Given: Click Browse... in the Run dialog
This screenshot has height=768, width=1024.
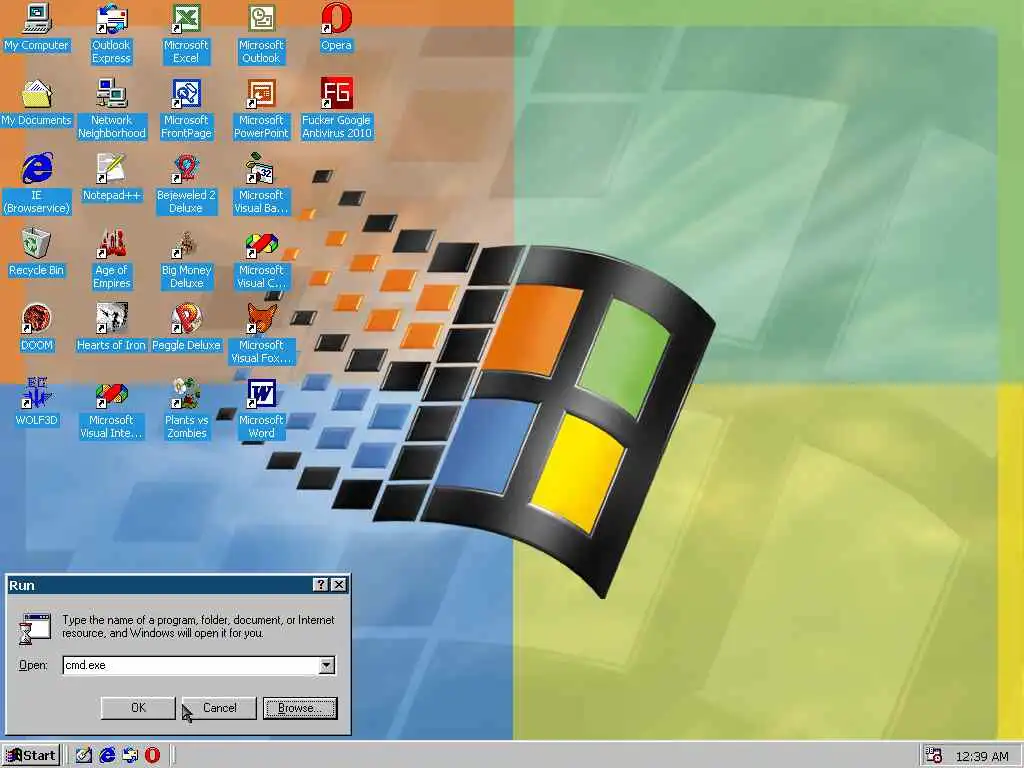Looking at the screenshot, I should [x=300, y=708].
